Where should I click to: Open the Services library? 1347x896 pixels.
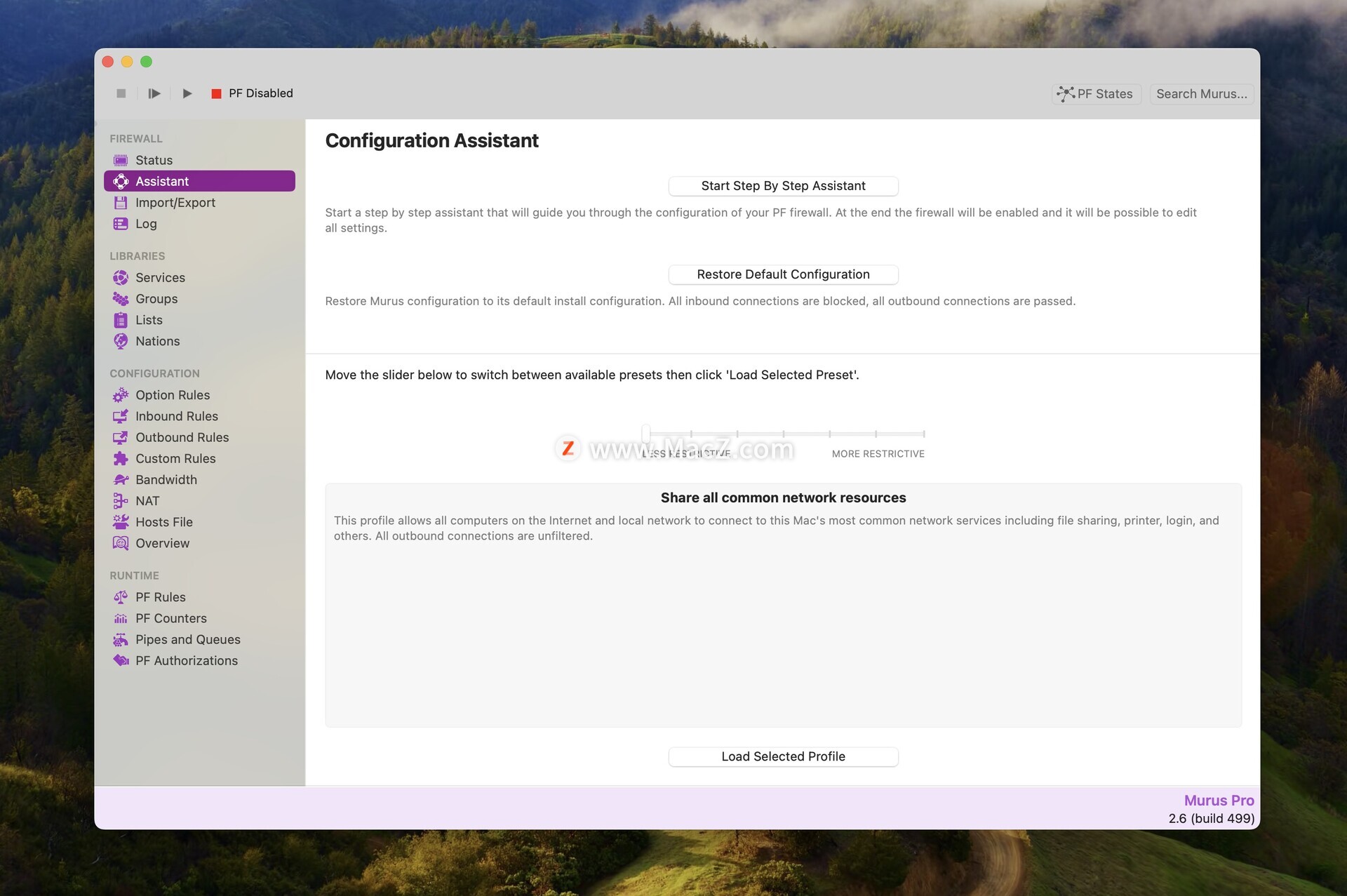160,278
